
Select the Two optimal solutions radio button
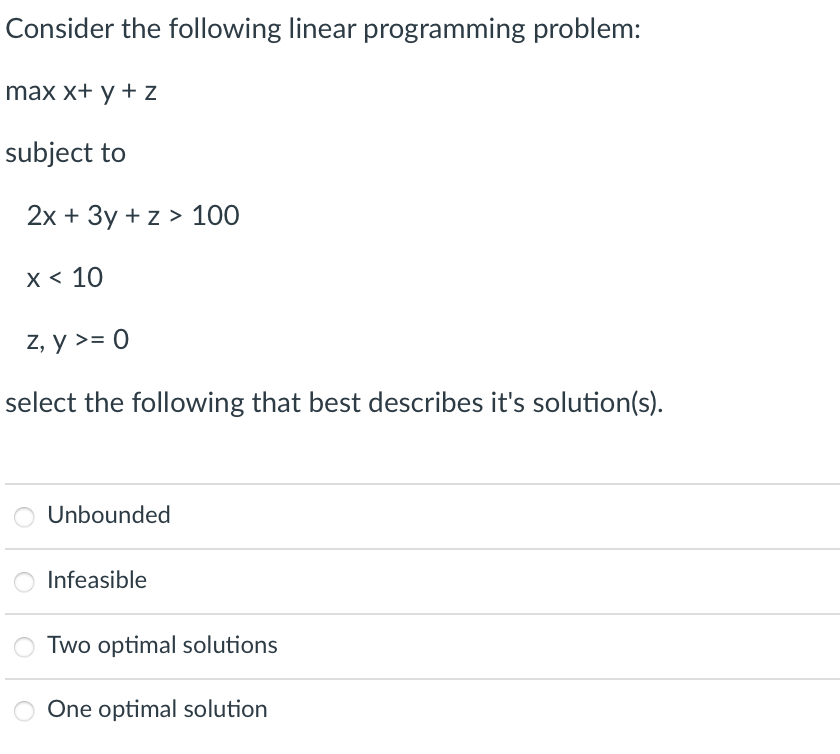tap(24, 646)
